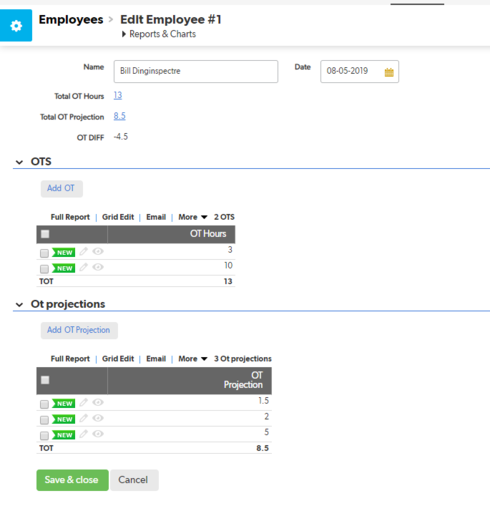Check the box for the 10-hour OT row
The height and width of the screenshot is (506, 490).
[44, 269]
